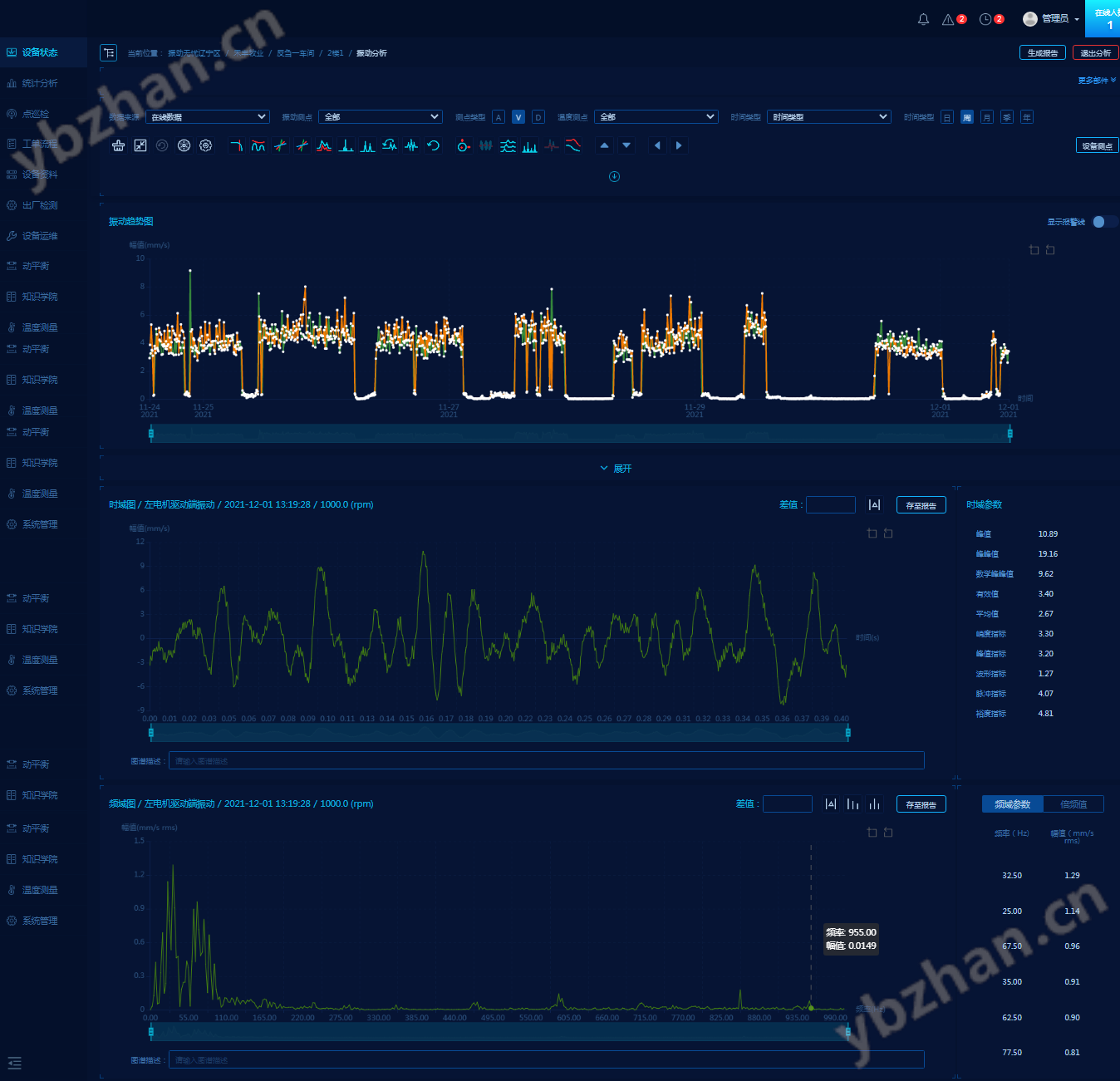Click the gear settings toolbar icon
The width and height of the screenshot is (1120, 1081).
coord(205,145)
